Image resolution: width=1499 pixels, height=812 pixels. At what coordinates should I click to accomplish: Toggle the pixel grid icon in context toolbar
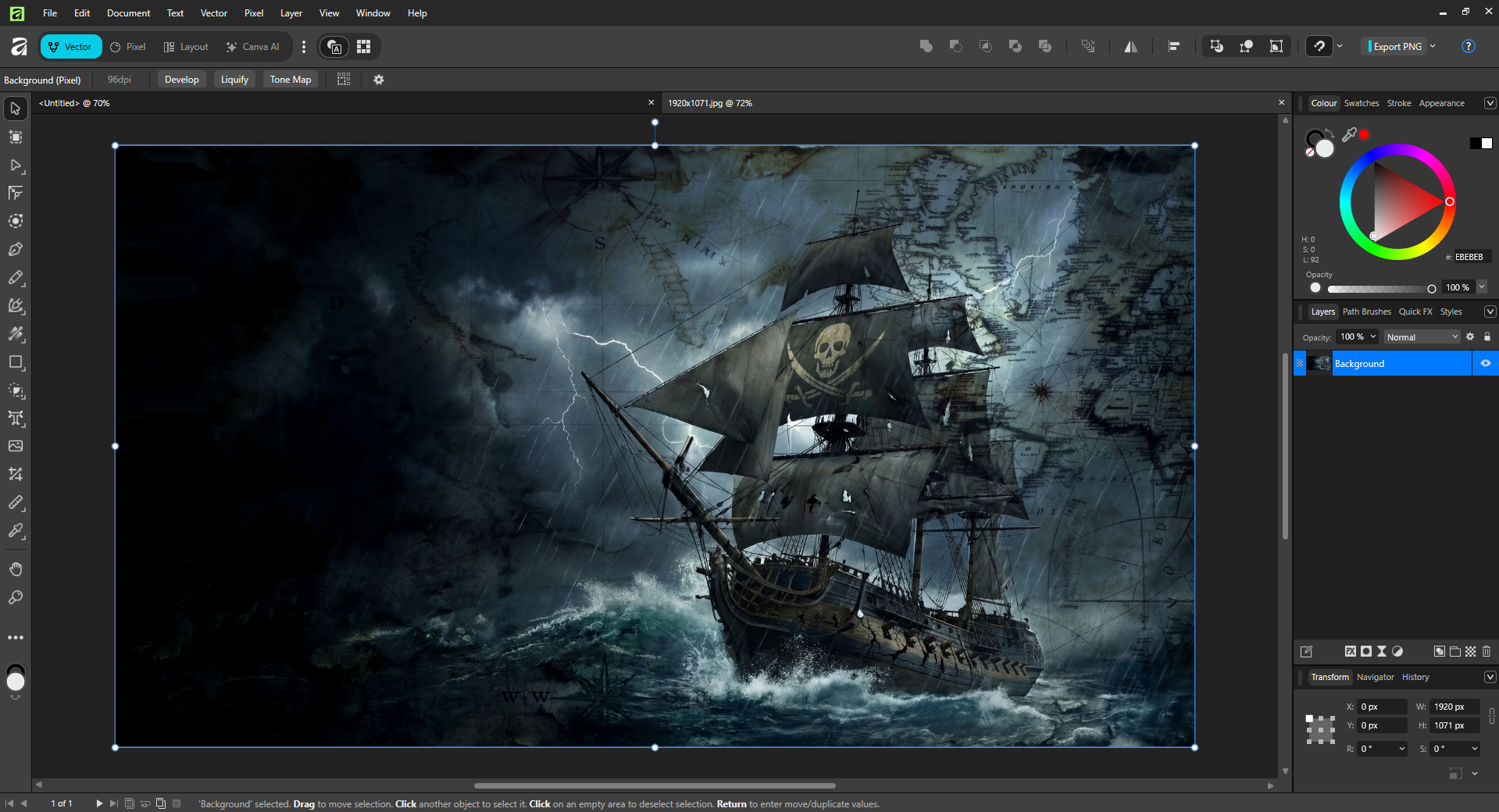coord(344,80)
